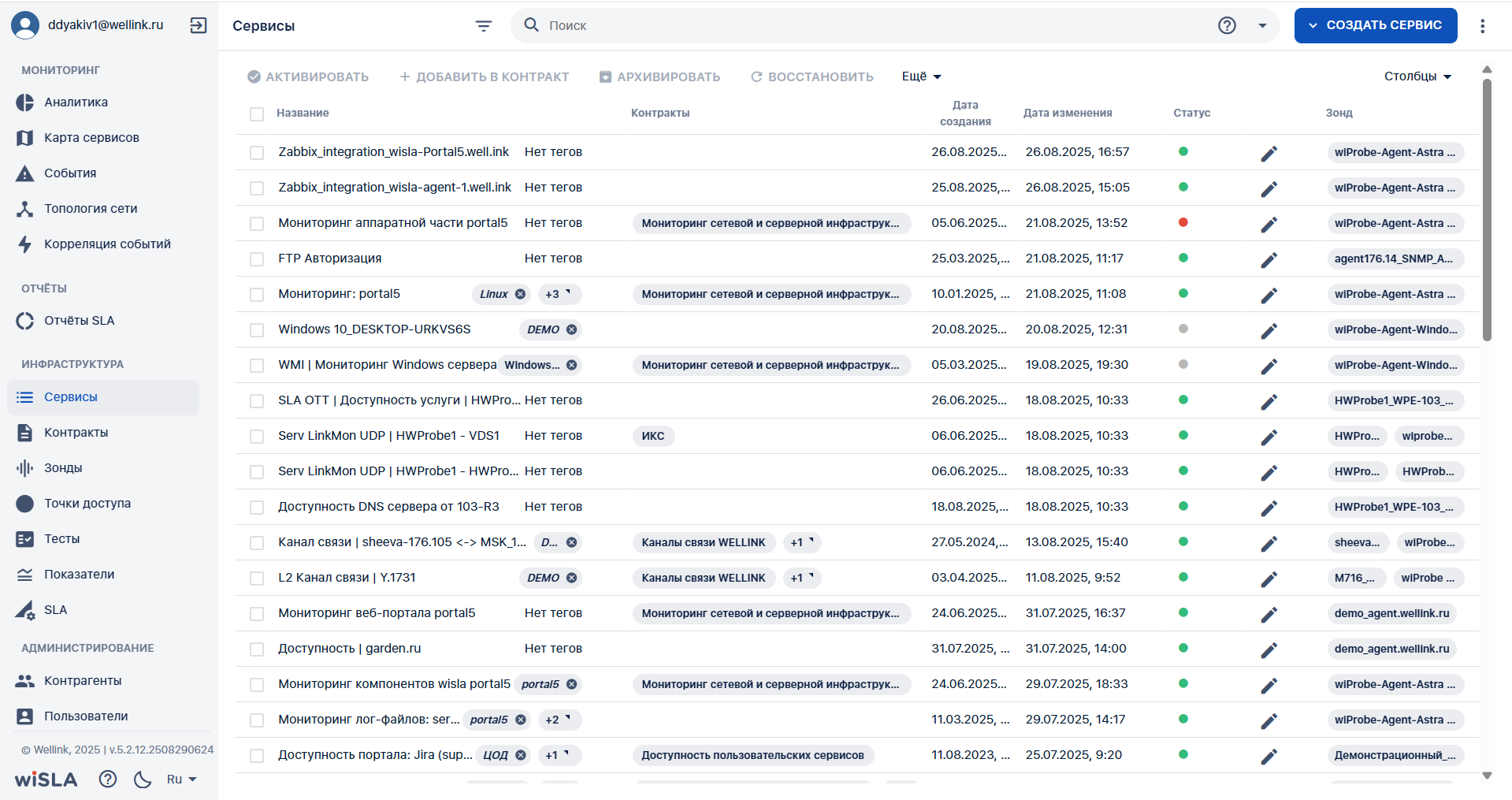Image resolution: width=1512 pixels, height=800 pixels.
Task: Click the vertical scrollbar thumb
Action: point(1487,210)
